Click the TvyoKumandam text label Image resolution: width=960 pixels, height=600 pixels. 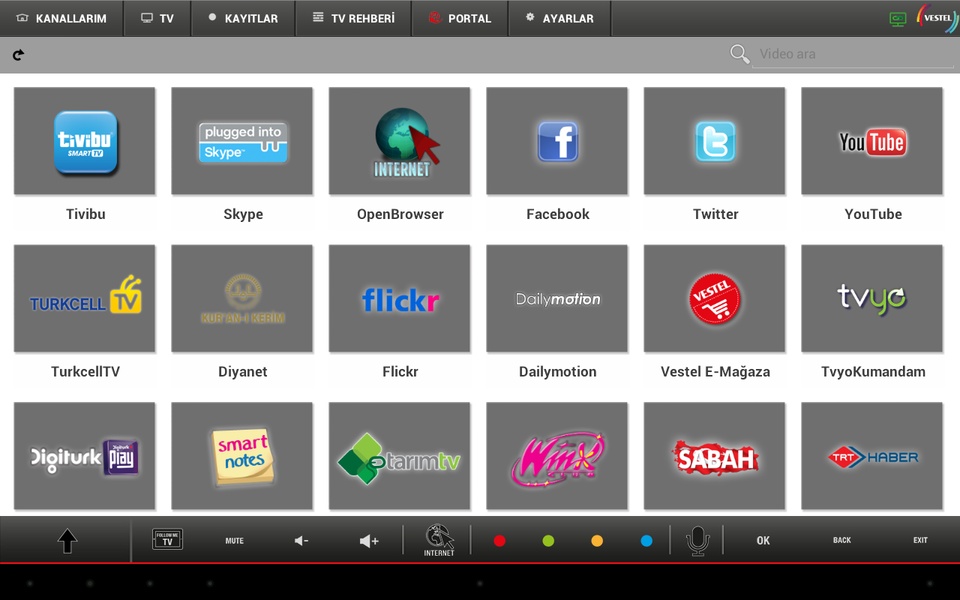pos(873,372)
